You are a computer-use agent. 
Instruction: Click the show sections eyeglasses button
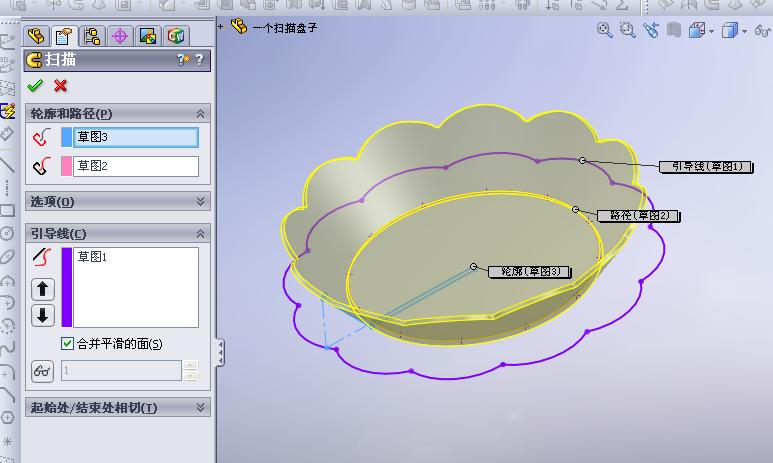(x=42, y=371)
